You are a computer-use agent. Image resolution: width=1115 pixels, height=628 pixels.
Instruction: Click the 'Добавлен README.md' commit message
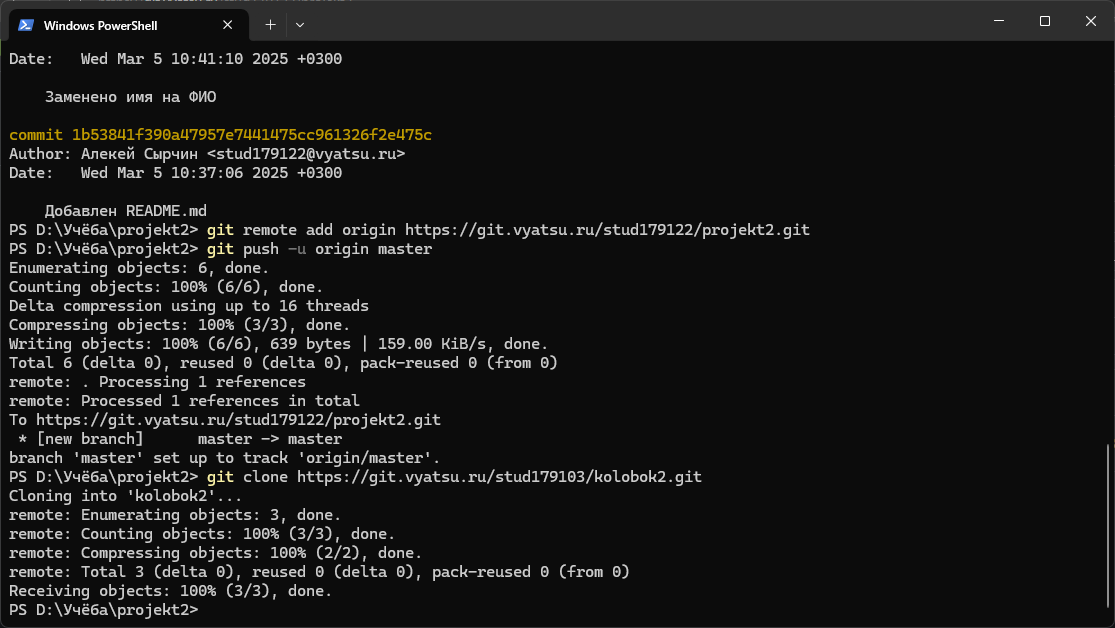point(125,211)
